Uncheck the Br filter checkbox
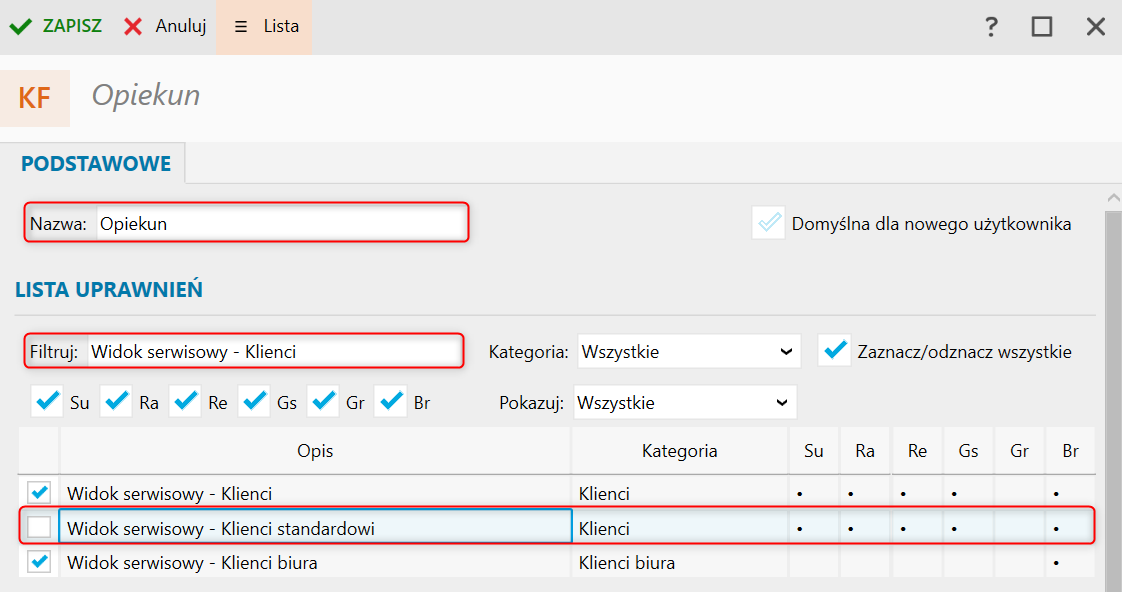1122x592 pixels. 389,402
